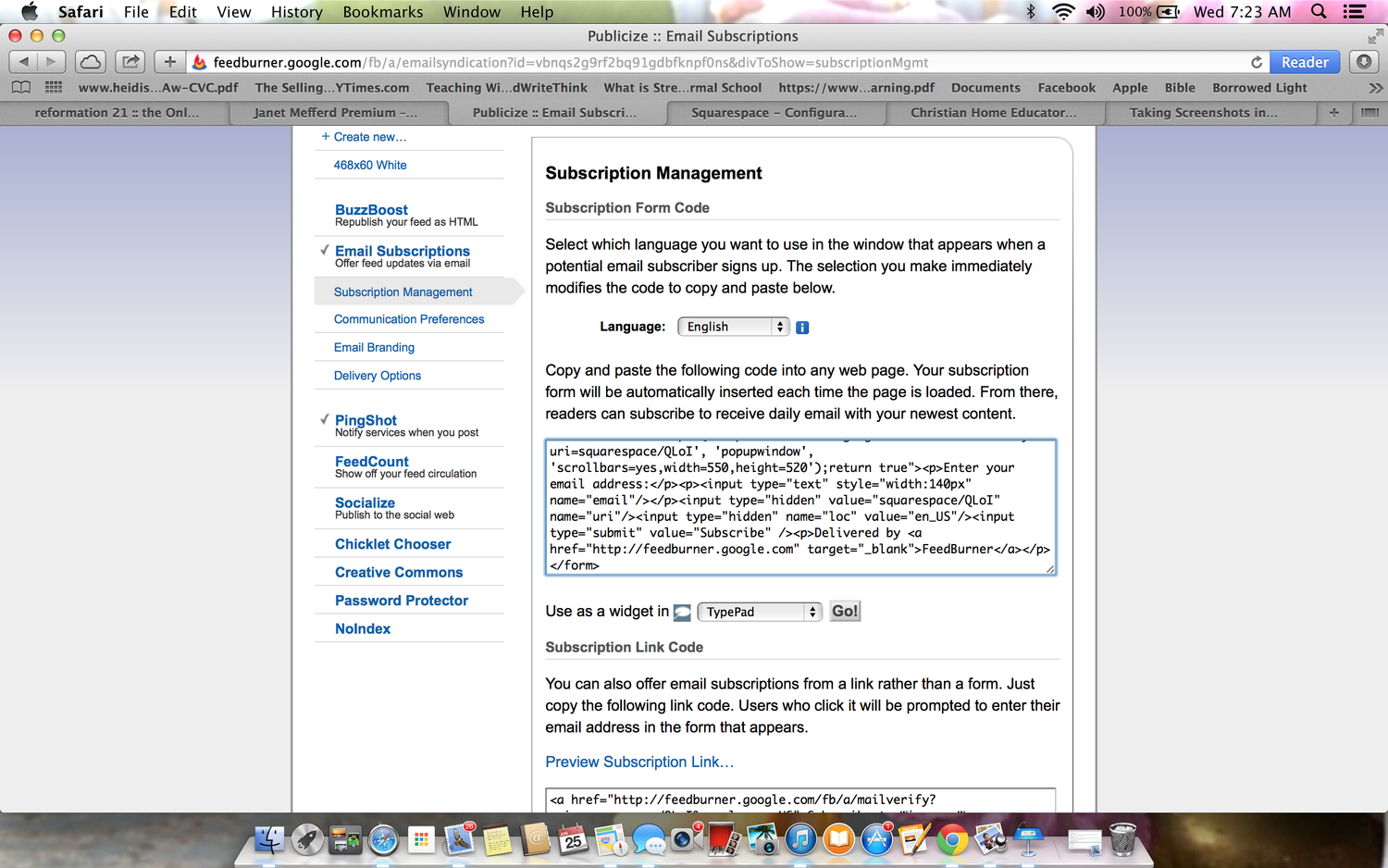
Task: Click the language info icon
Action: pyautogui.click(x=802, y=328)
